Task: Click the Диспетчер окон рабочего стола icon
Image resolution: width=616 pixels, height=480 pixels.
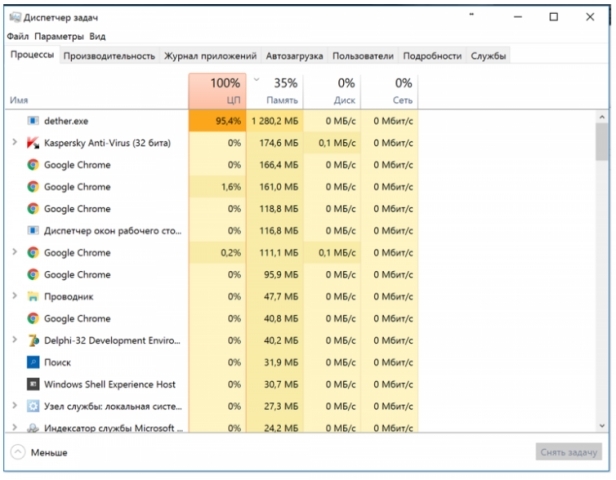Action: (33, 230)
